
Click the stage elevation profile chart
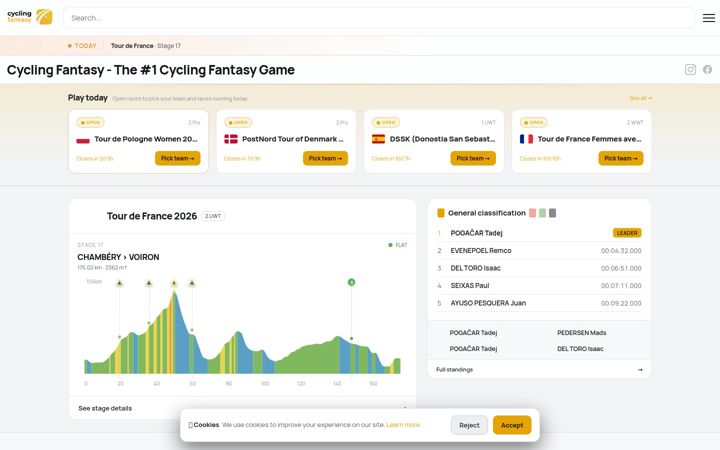[242, 333]
